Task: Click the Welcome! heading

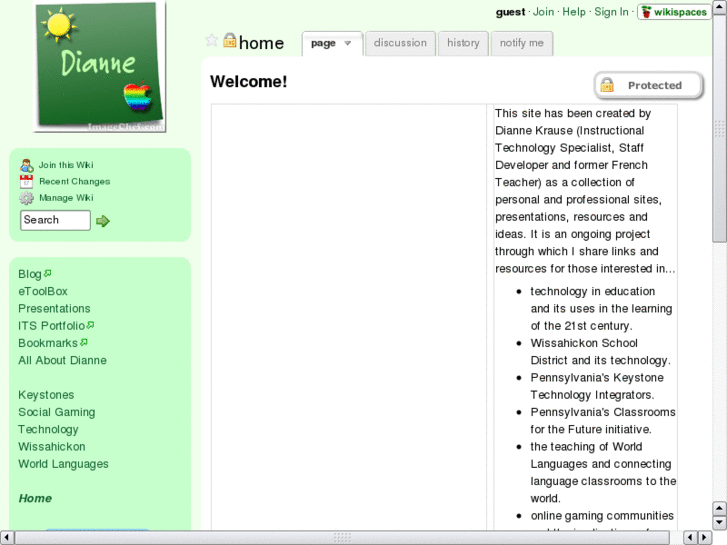Action: tap(249, 82)
